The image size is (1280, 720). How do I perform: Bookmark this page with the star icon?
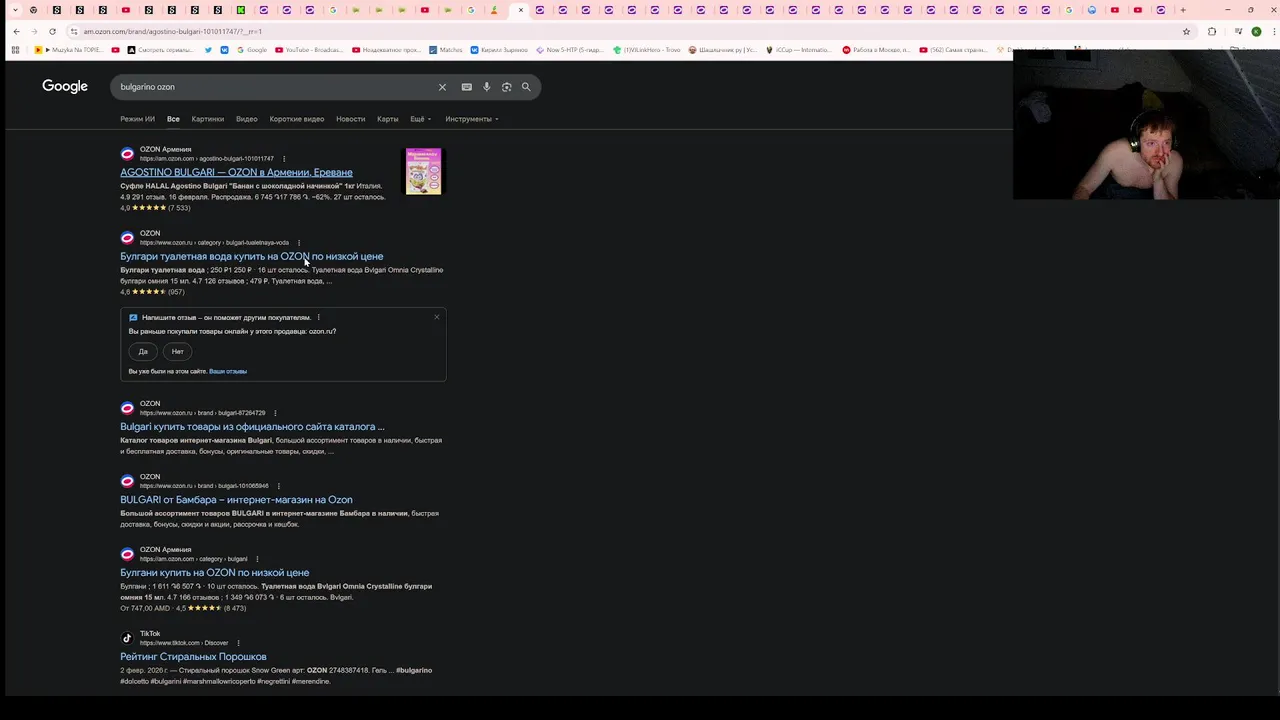point(1186,31)
